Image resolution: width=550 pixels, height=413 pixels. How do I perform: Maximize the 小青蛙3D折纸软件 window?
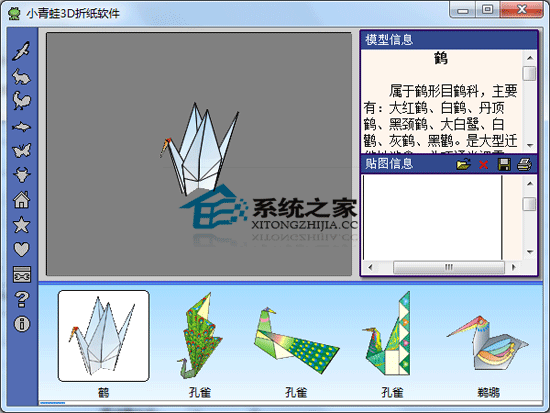tap(487, 10)
